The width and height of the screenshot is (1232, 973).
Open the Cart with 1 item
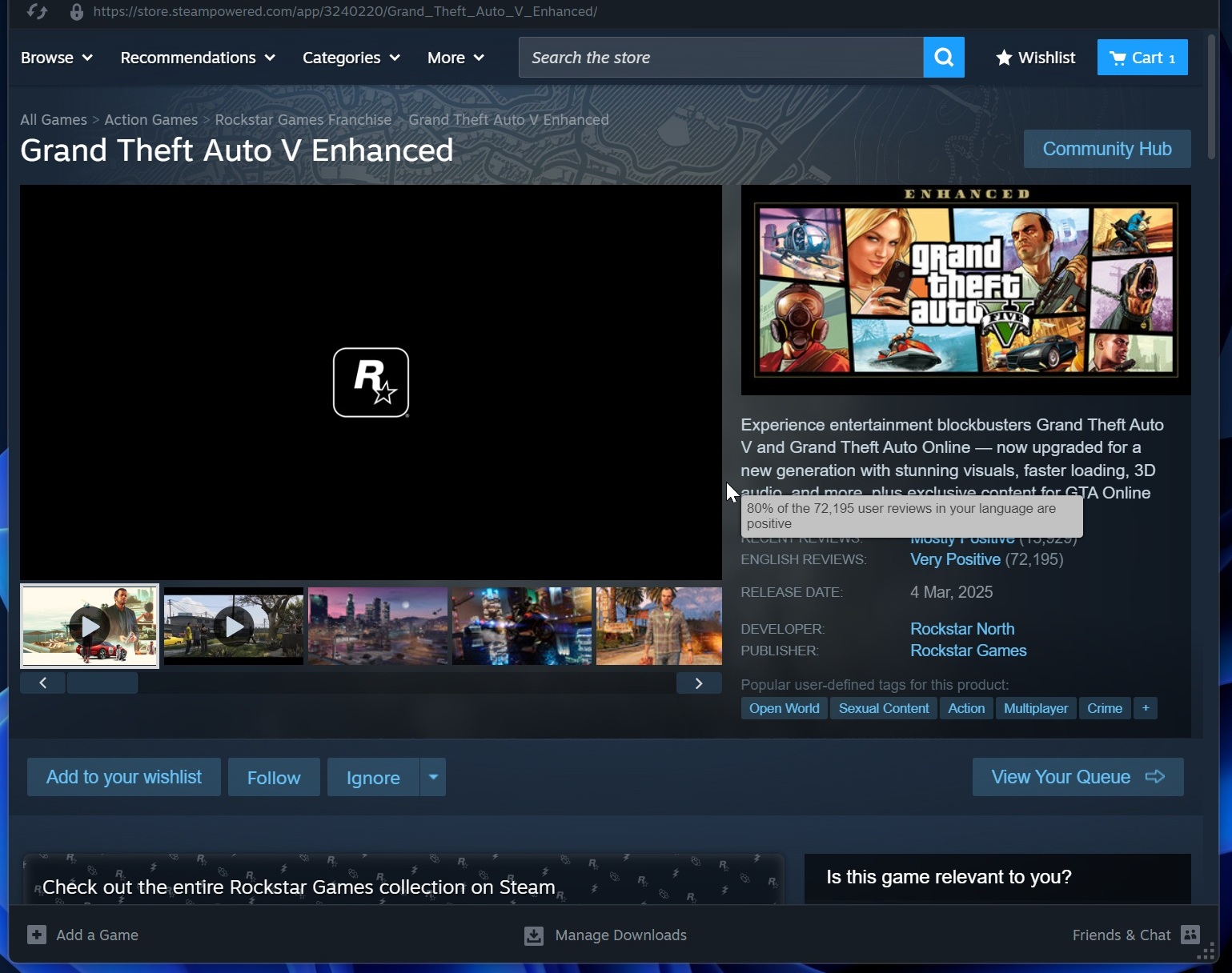coord(1142,58)
